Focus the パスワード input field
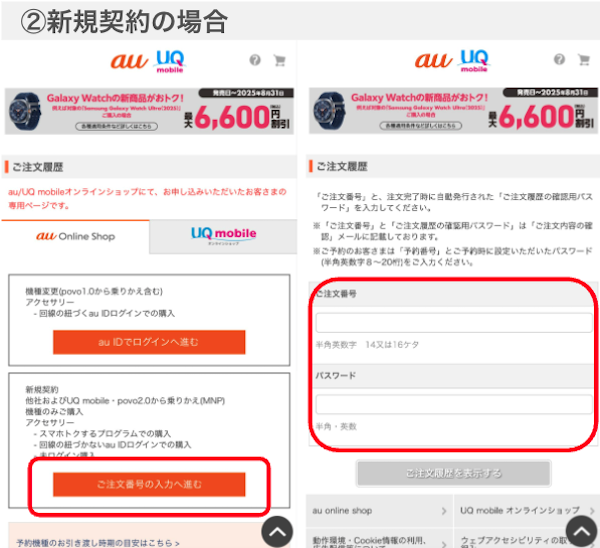This screenshot has height=548, width=600. [x=454, y=404]
